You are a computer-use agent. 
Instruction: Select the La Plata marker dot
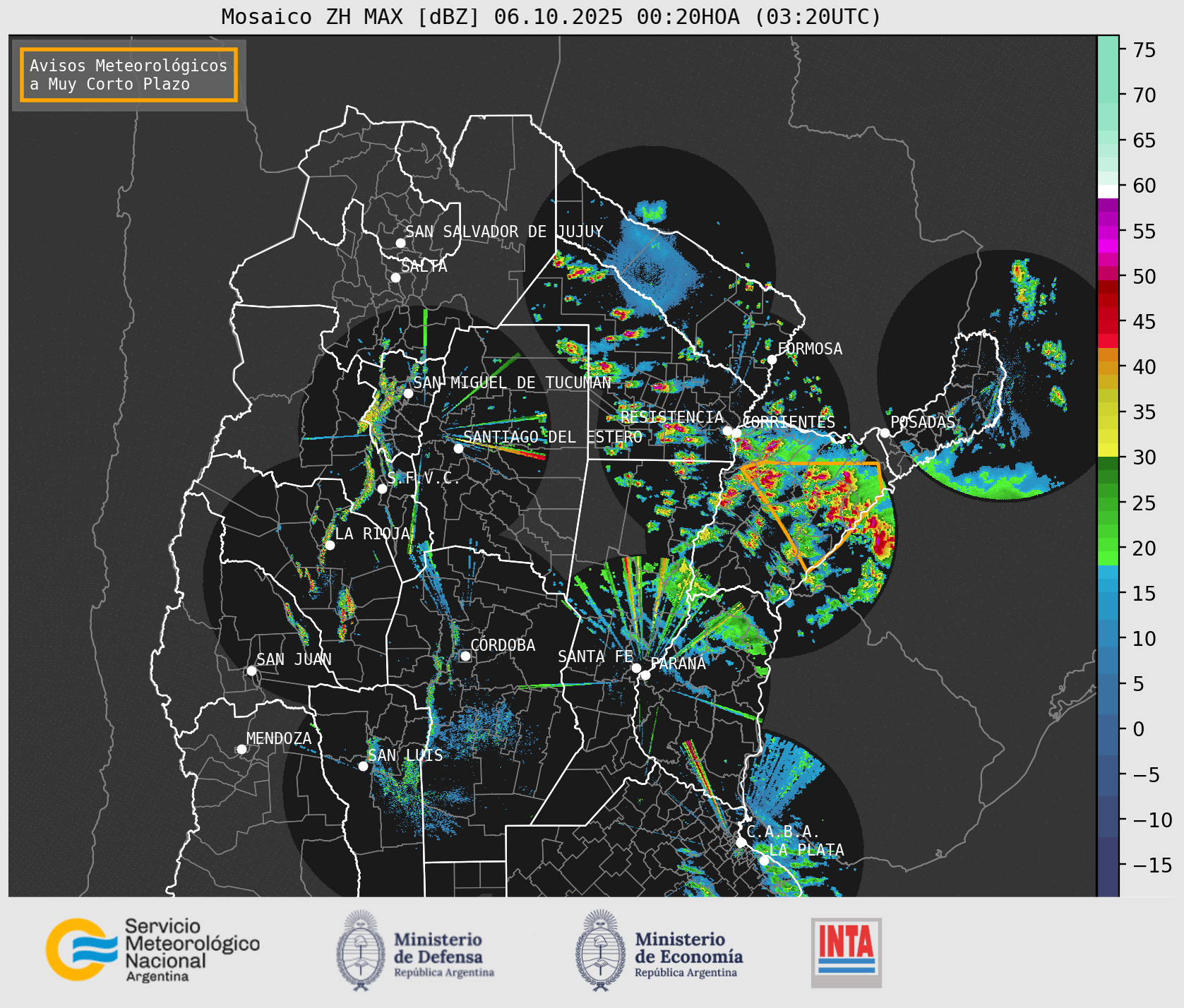pos(764,860)
